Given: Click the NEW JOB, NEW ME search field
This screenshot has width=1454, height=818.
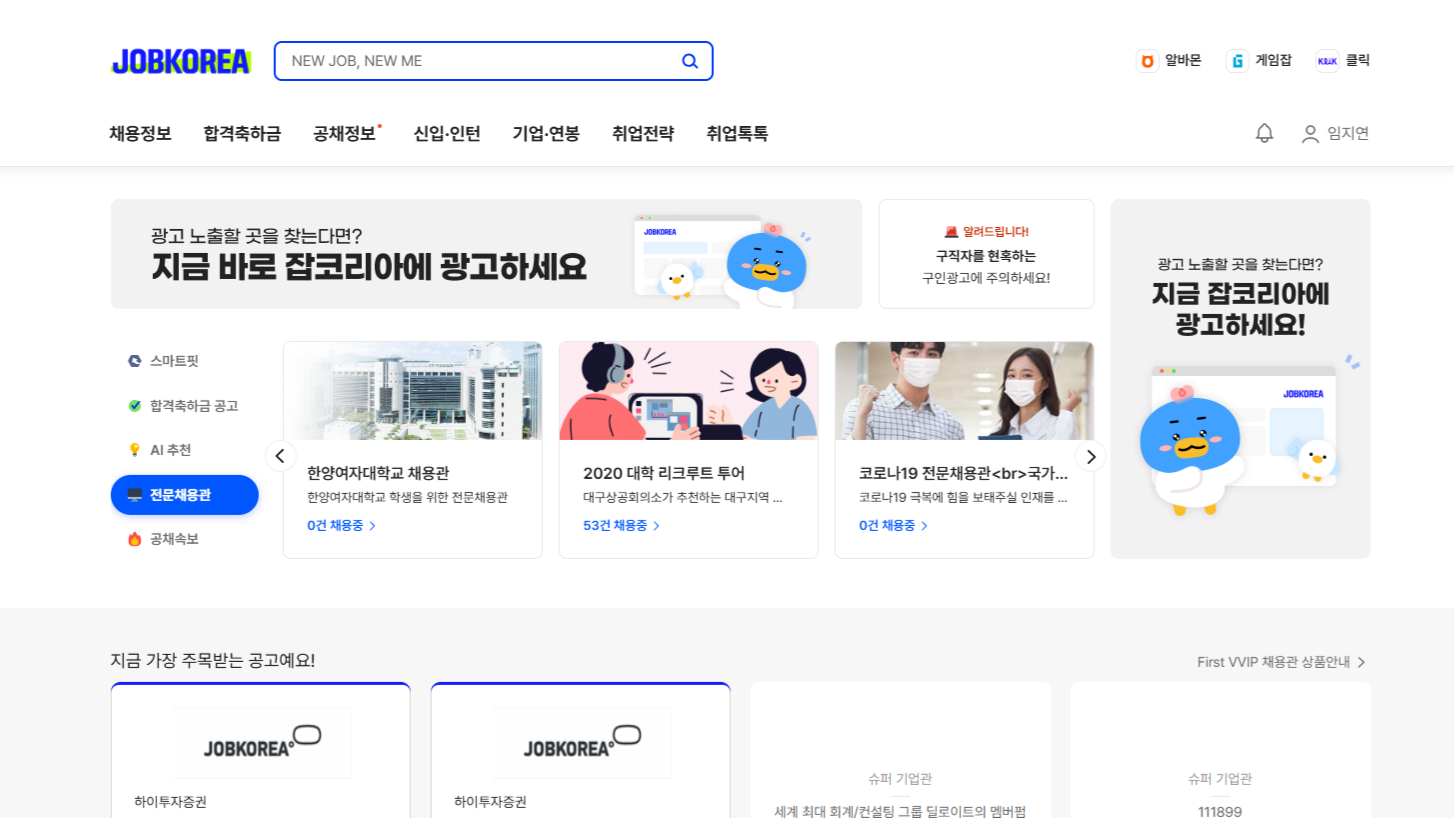Looking at the screenshot, I should pos(480,61).
